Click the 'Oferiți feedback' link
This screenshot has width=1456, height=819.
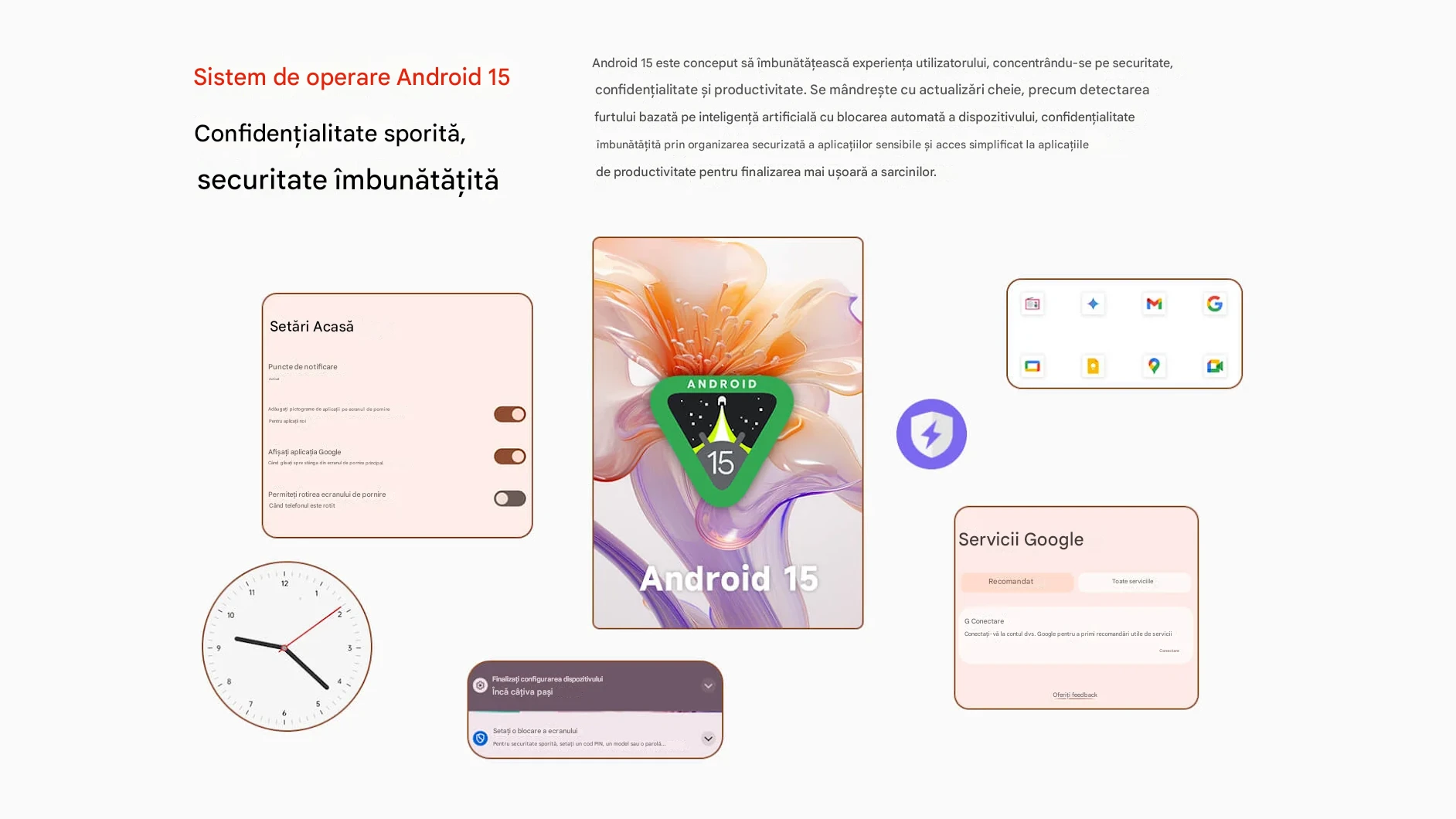point(1075,695)
